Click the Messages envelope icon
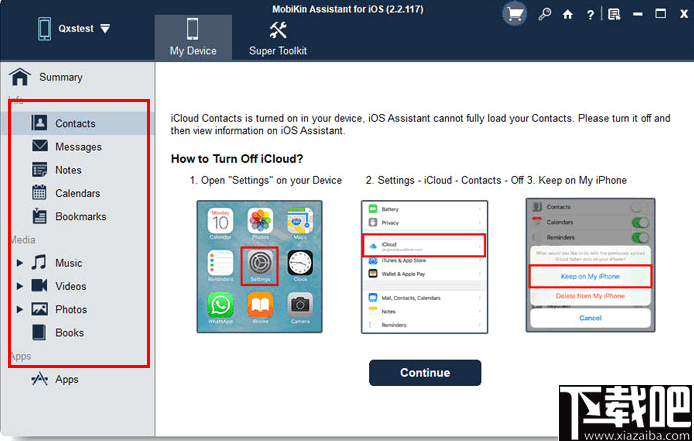 pyautogui.click(x=40, y=145)
